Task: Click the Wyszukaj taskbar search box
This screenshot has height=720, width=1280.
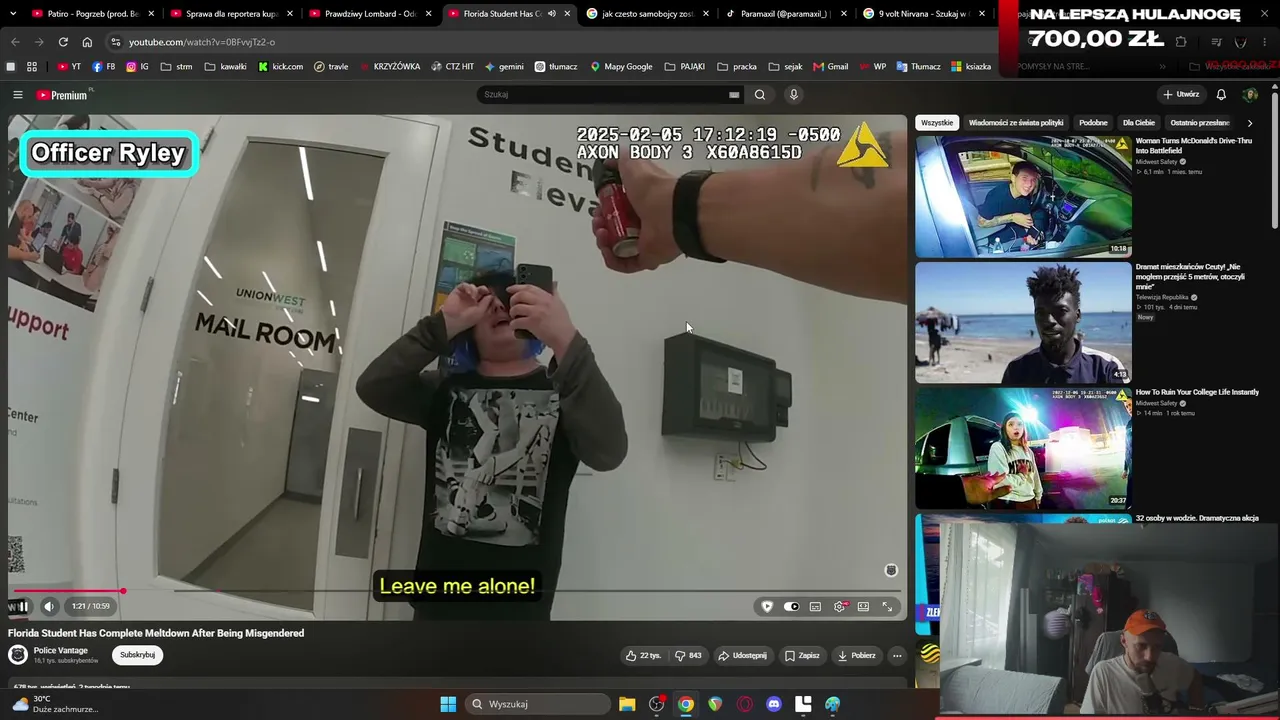Action: [539, 704]
